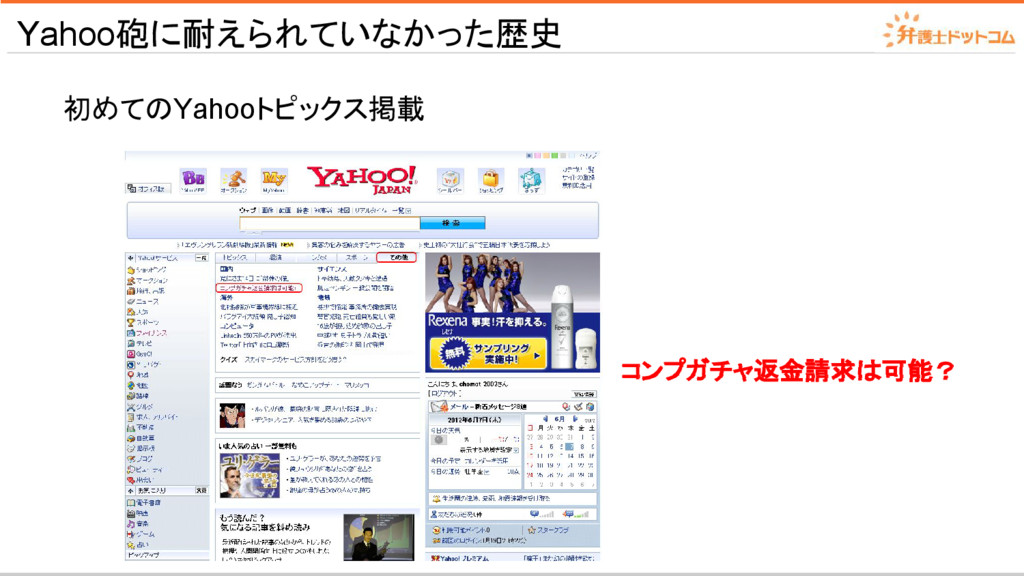Switch search to 動画
The height and width of the screenshot is (576, 1024).
pos(285,211)
